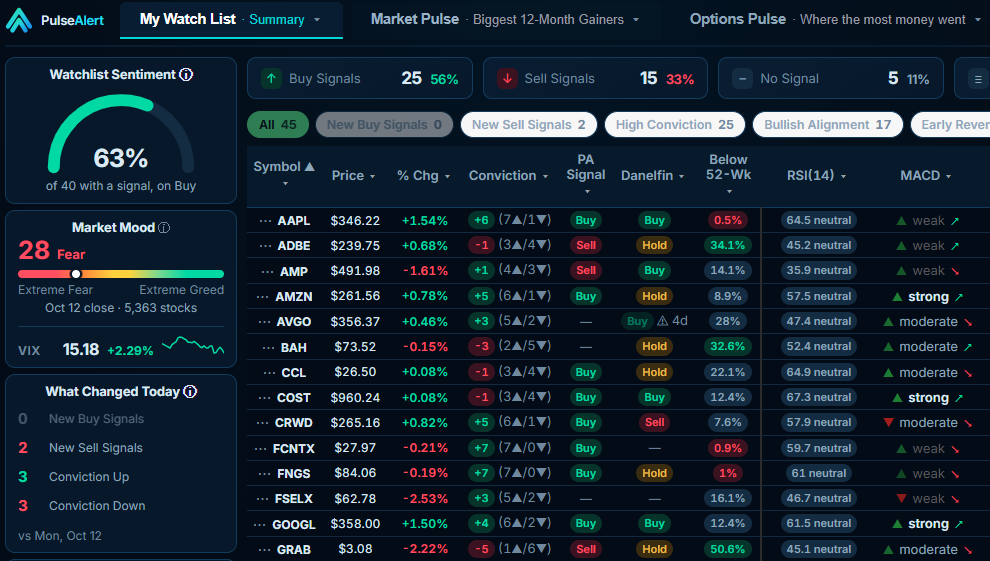Switch to the My Watch List tab
990x561 pixels.
pos(231,20)
